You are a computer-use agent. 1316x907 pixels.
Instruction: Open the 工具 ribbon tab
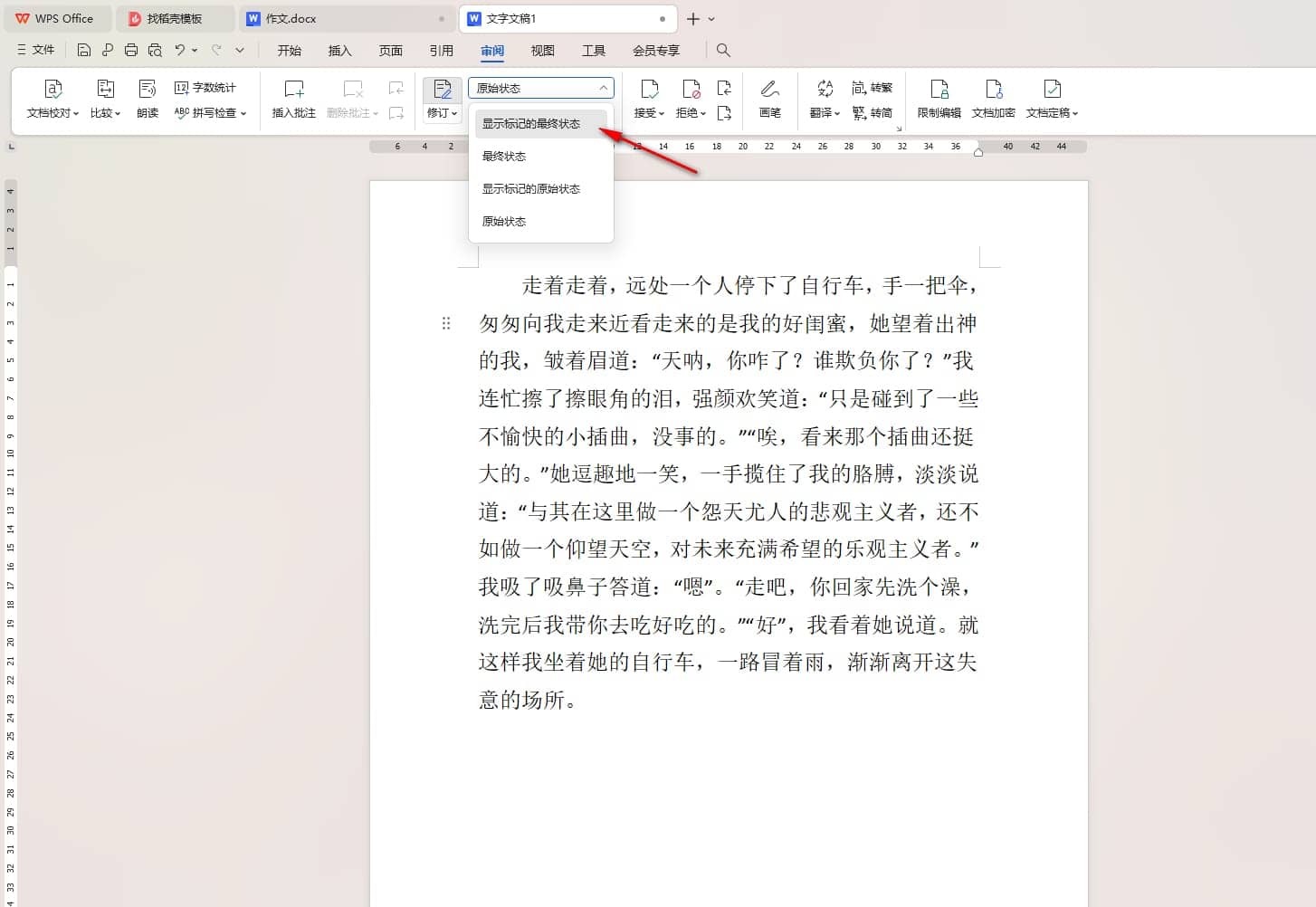(594, 51)
